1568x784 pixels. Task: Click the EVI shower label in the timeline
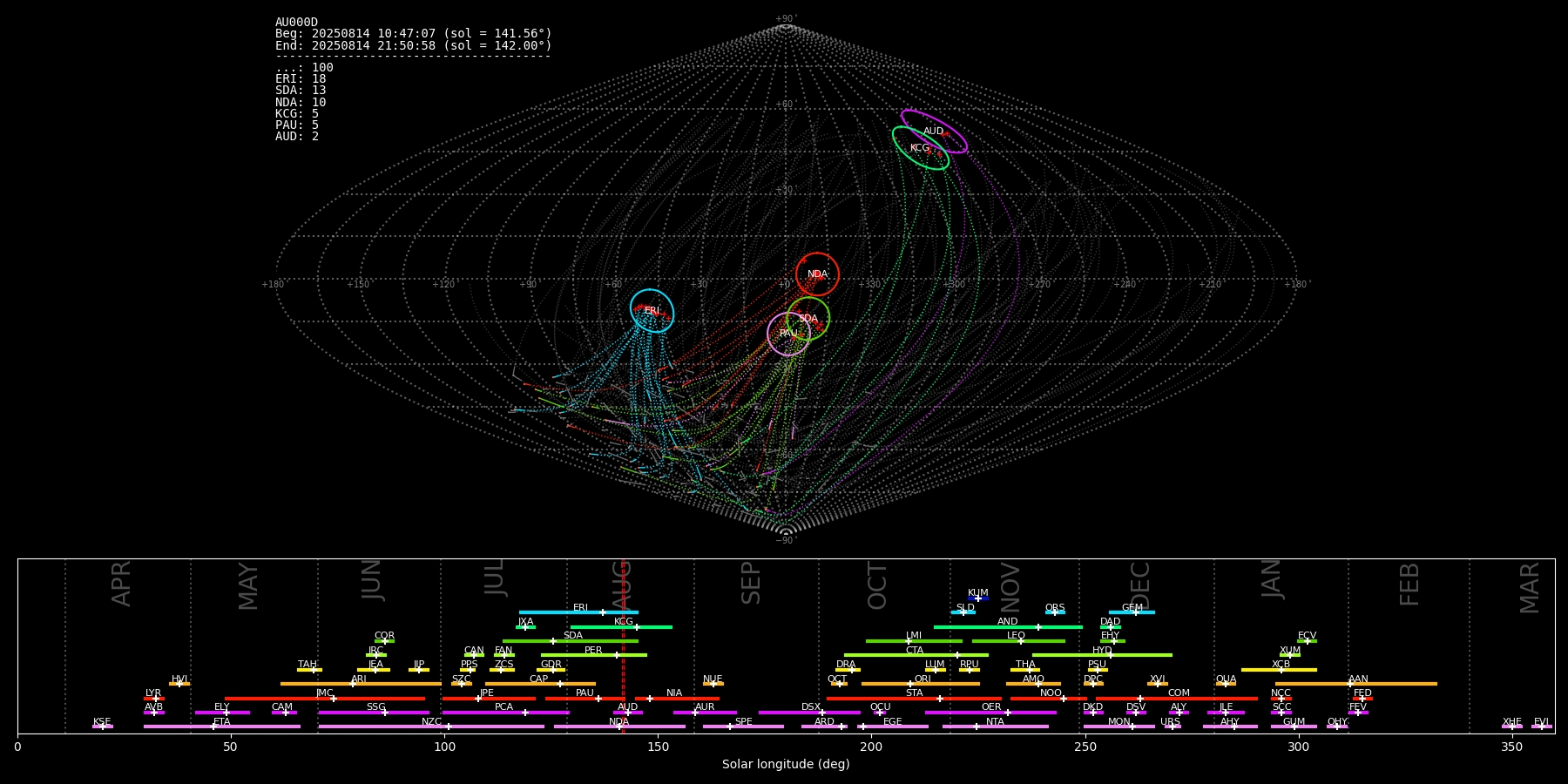(1541, 722)
